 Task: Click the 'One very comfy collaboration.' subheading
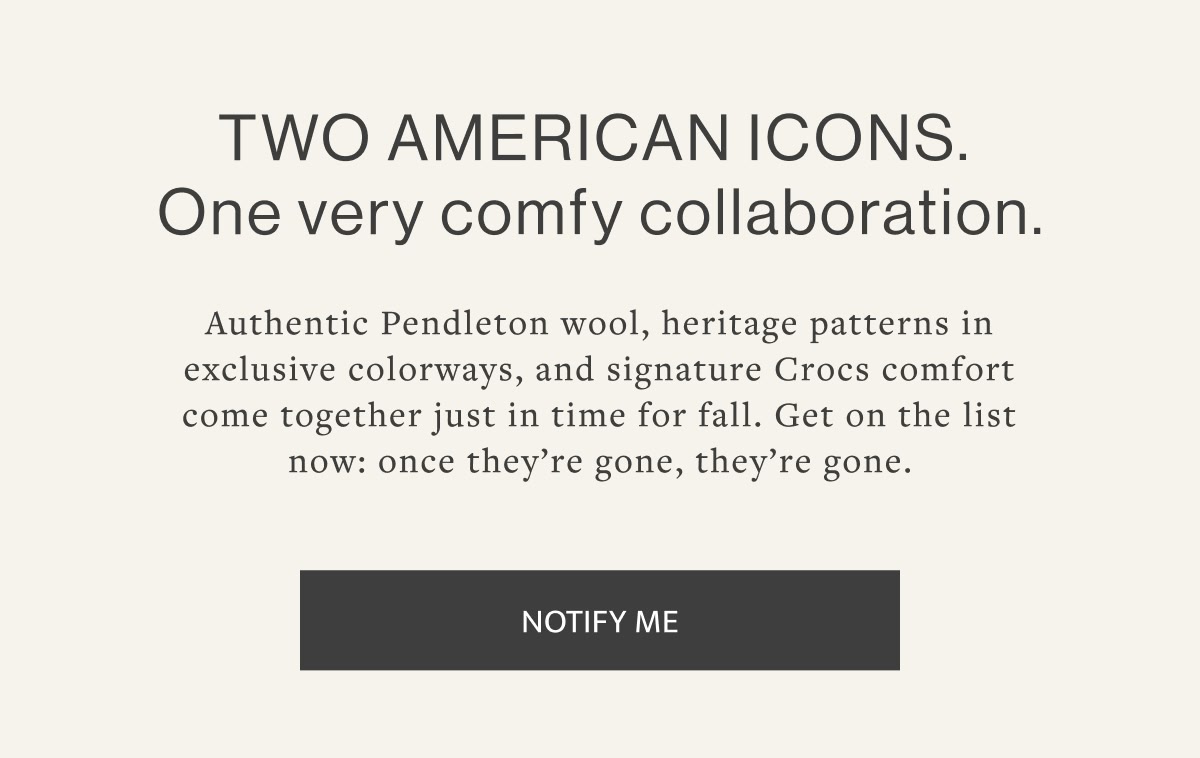click(600, 213)
